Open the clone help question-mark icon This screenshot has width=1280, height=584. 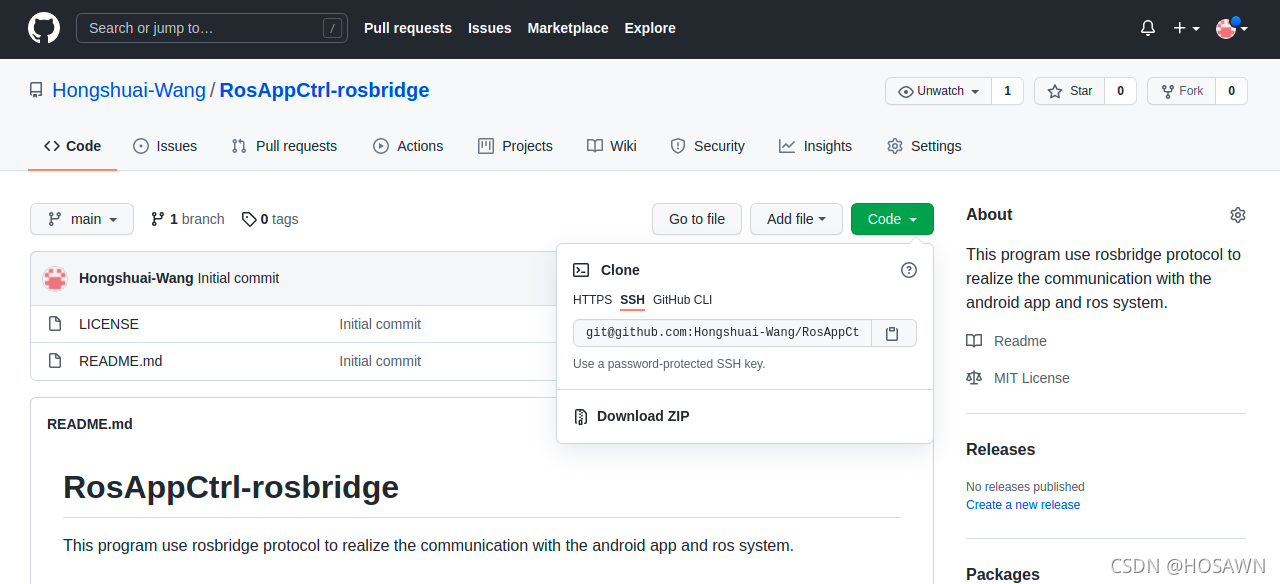point(909,270)
